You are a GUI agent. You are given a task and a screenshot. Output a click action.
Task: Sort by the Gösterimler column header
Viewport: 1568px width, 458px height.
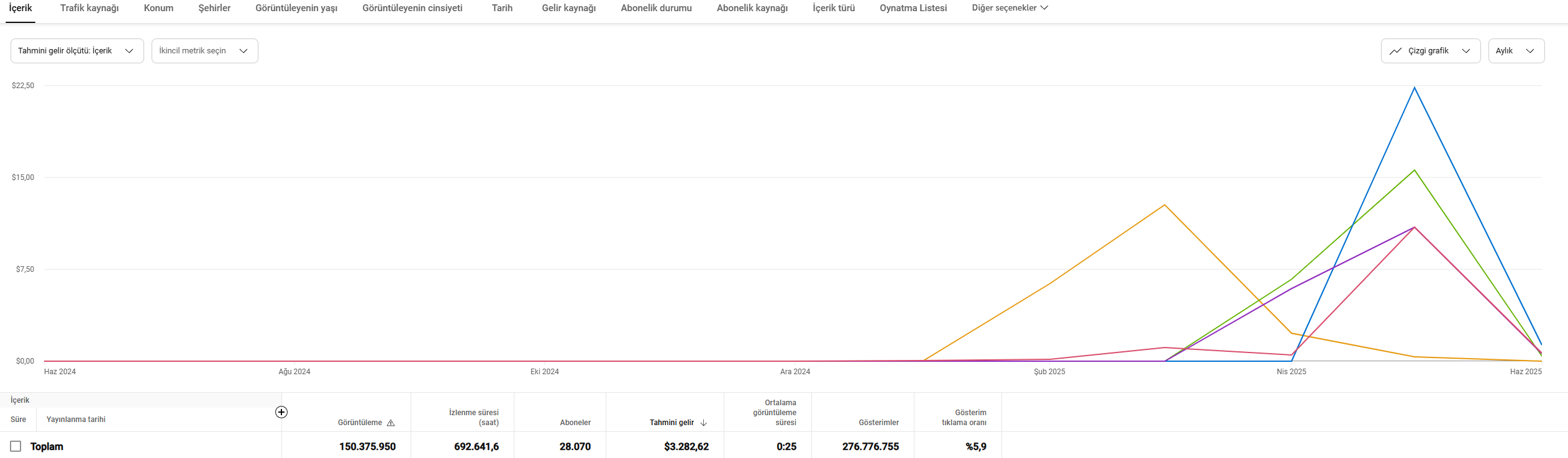pos(878,423)
